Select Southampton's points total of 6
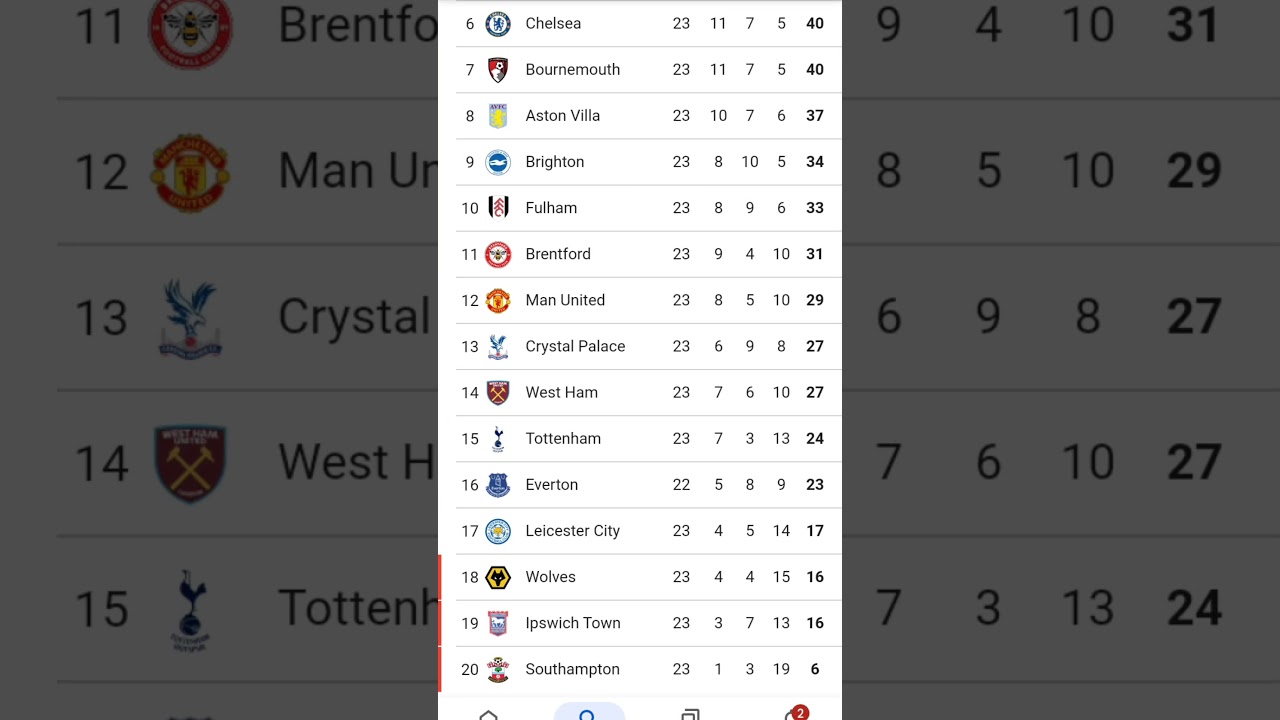Screen dimensions: 1280x720 click(x=815, y=669)
